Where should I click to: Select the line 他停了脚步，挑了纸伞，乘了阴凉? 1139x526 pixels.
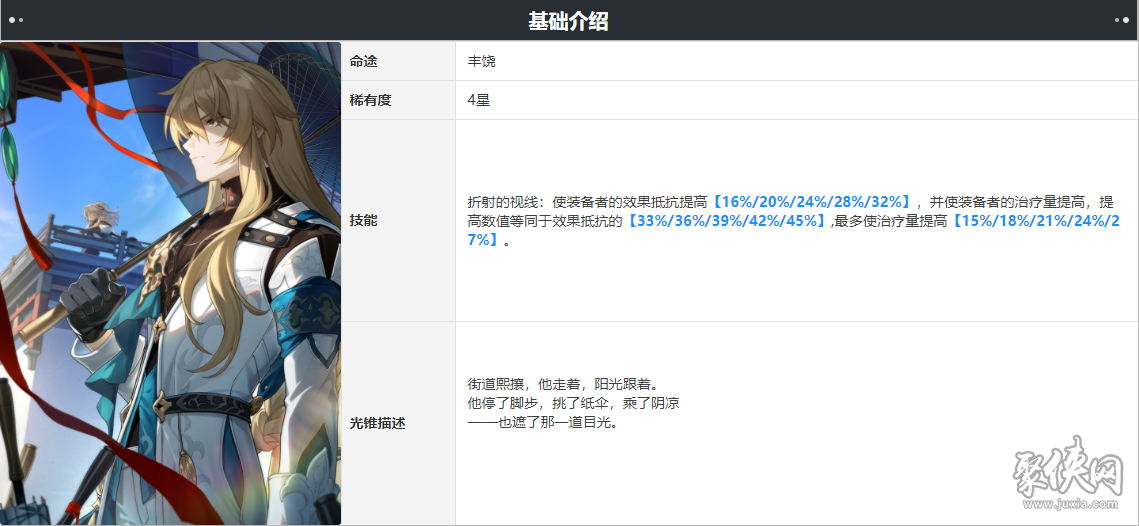coord(573,403)
